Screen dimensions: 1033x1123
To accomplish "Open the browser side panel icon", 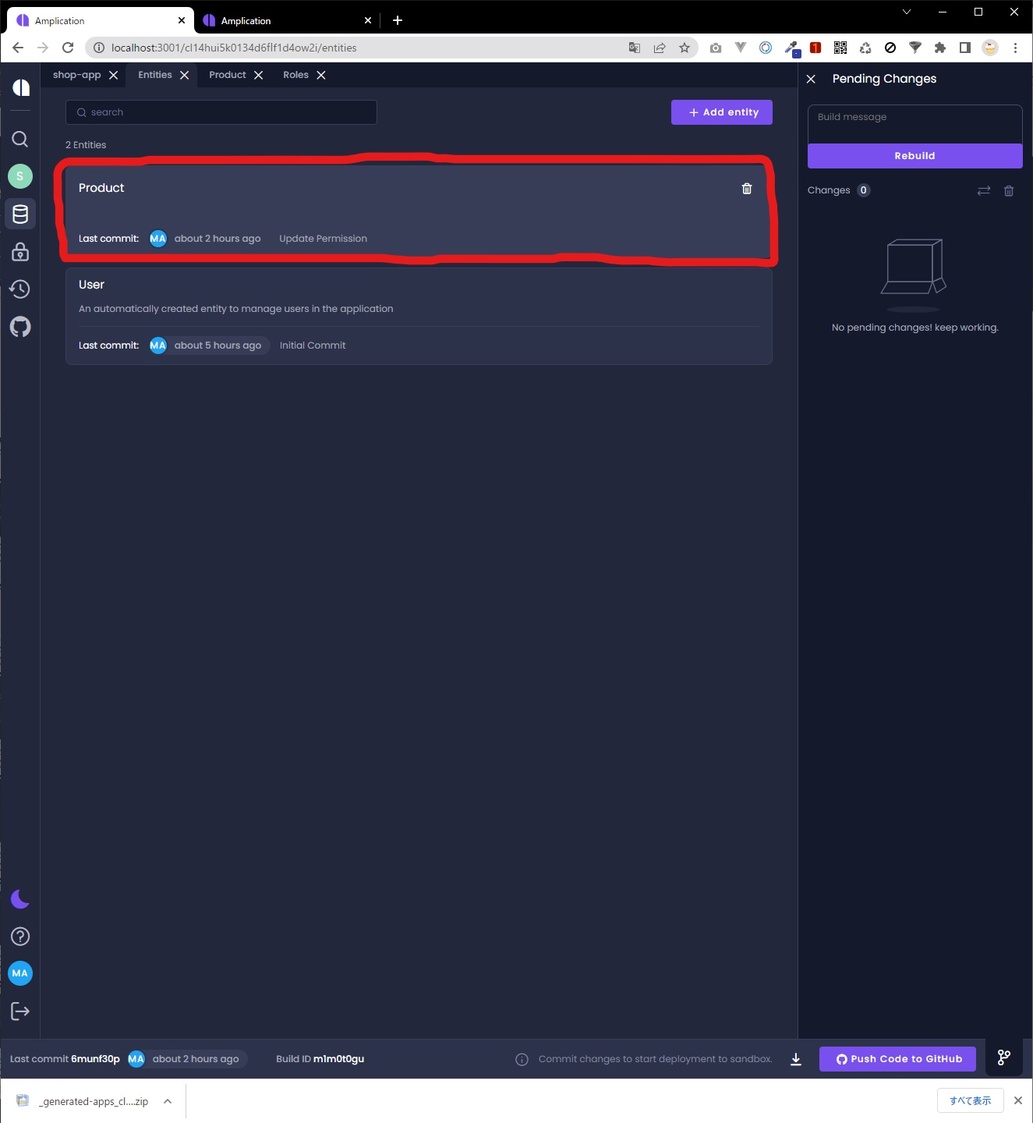I will tap(965, 48).
